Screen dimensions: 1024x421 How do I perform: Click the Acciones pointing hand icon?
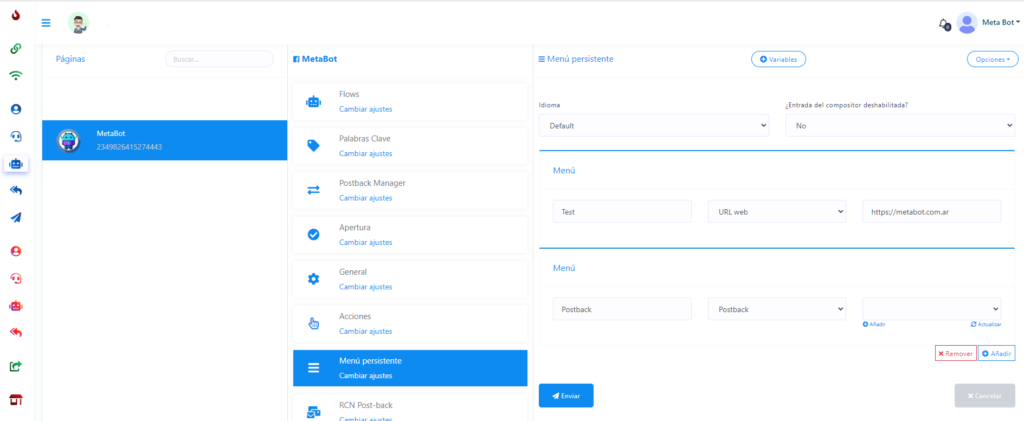(x=313, y=323)
